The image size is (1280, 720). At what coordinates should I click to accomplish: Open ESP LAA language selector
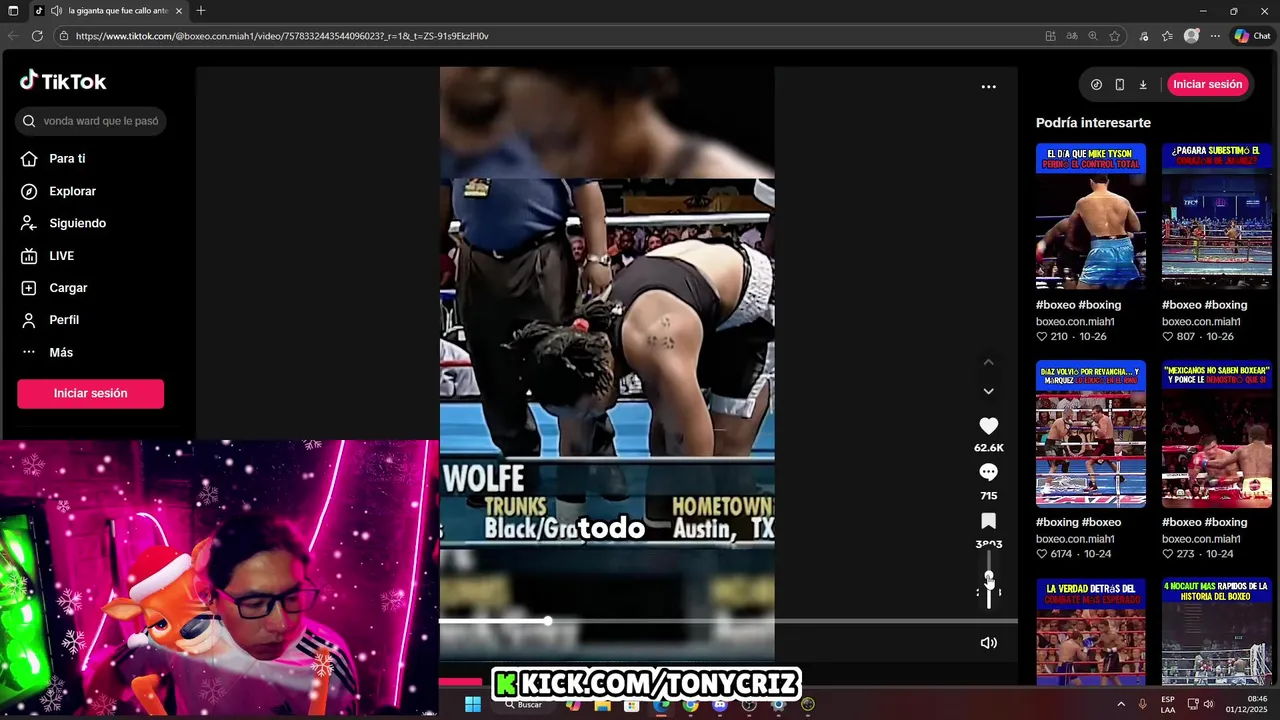click(1168, 704)
